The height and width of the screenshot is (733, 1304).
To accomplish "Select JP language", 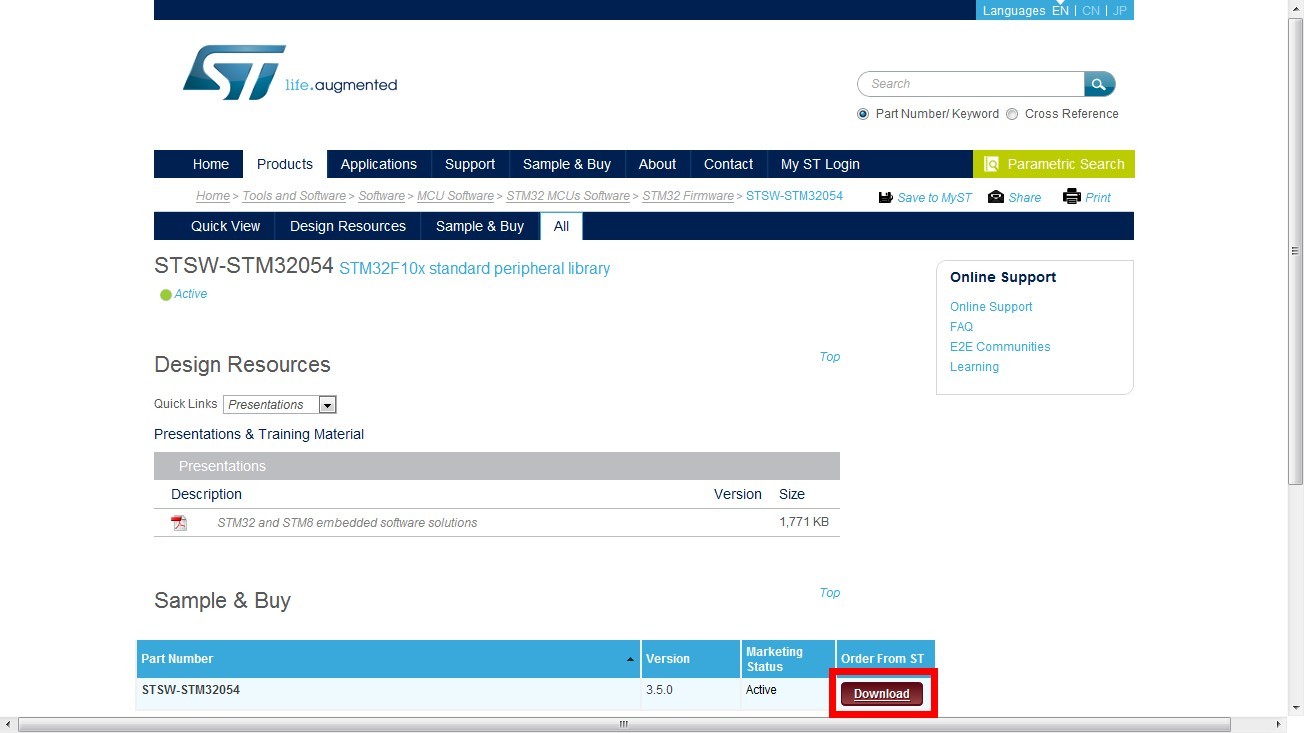I will (x=1120, y=10).
